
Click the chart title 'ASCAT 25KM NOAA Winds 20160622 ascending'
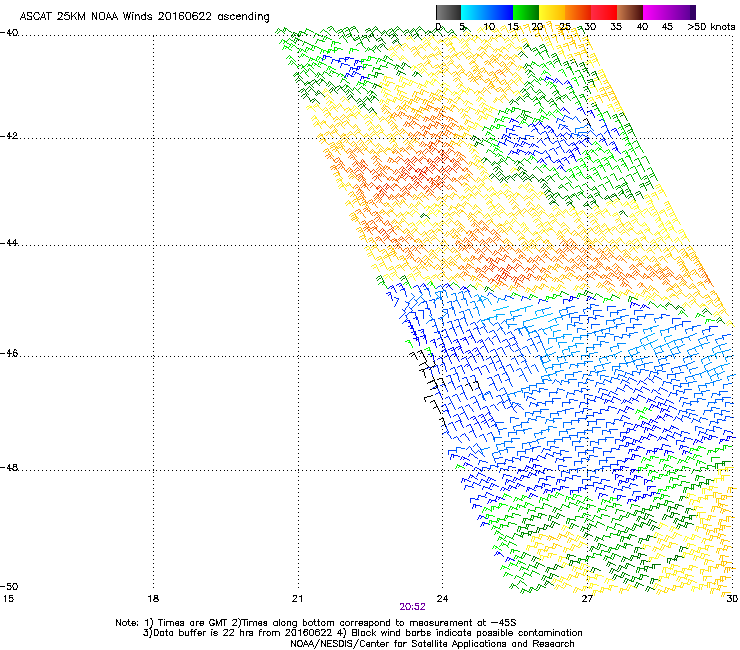coord(144,17)
